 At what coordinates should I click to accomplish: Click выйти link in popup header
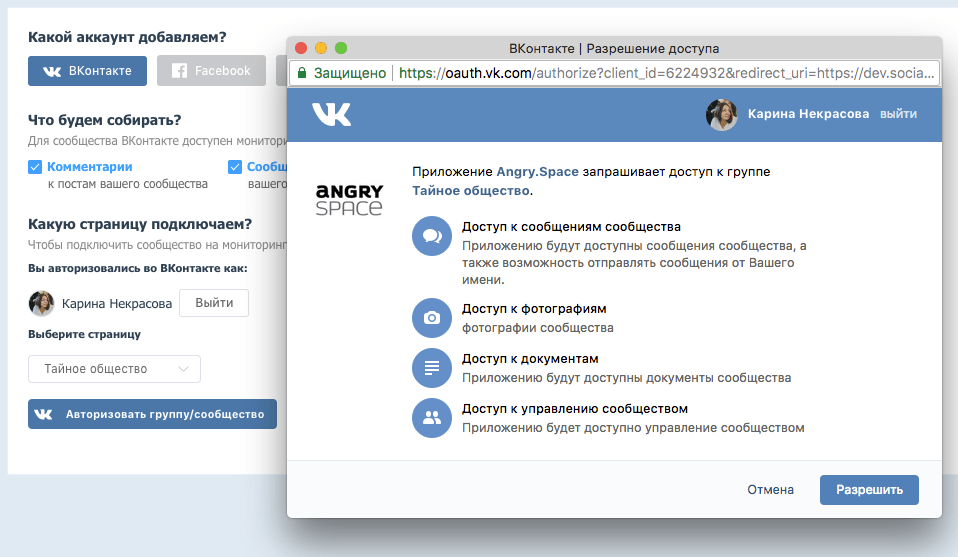[898, 114]
